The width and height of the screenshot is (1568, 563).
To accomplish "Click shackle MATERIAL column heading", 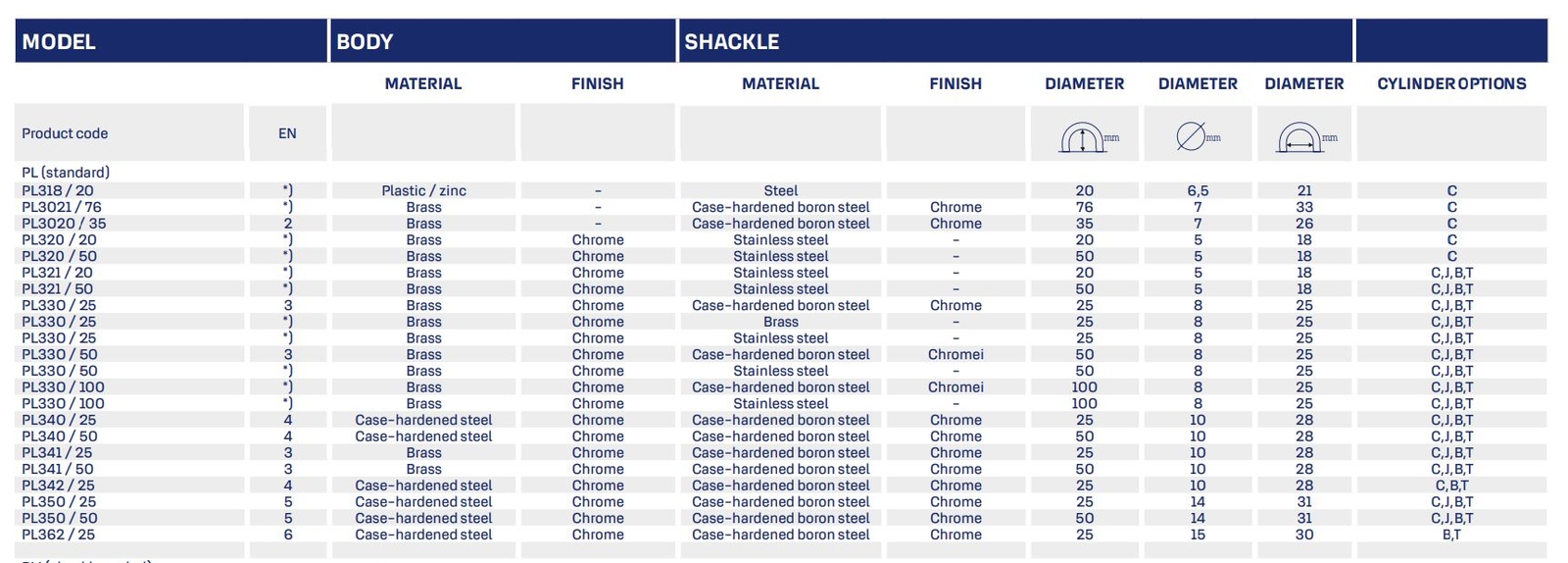I will click(780, 83).
